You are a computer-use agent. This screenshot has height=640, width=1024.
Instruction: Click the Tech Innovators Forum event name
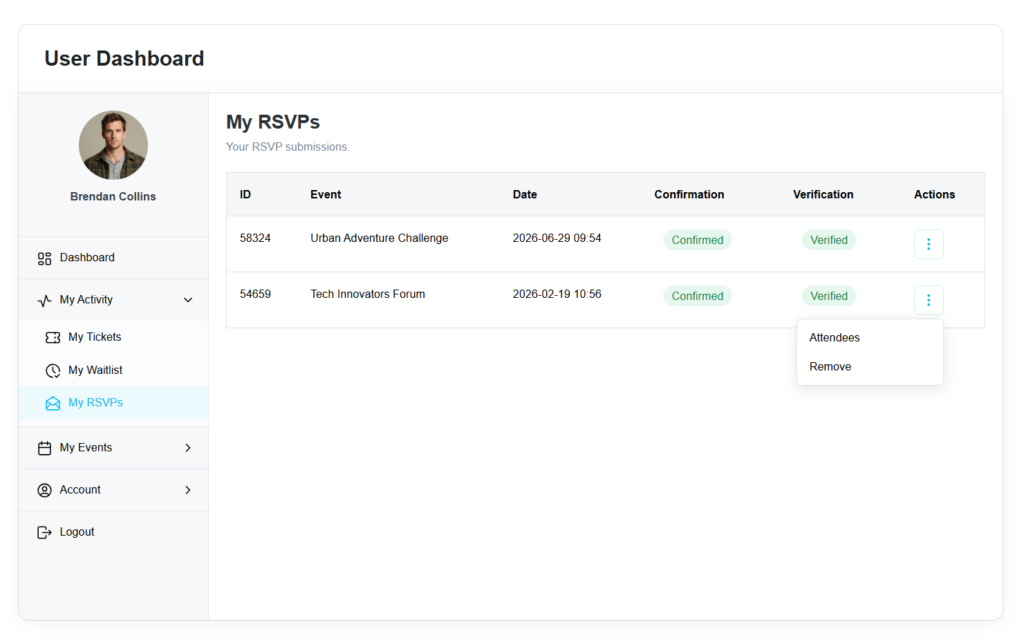click(x=367, y=295)
